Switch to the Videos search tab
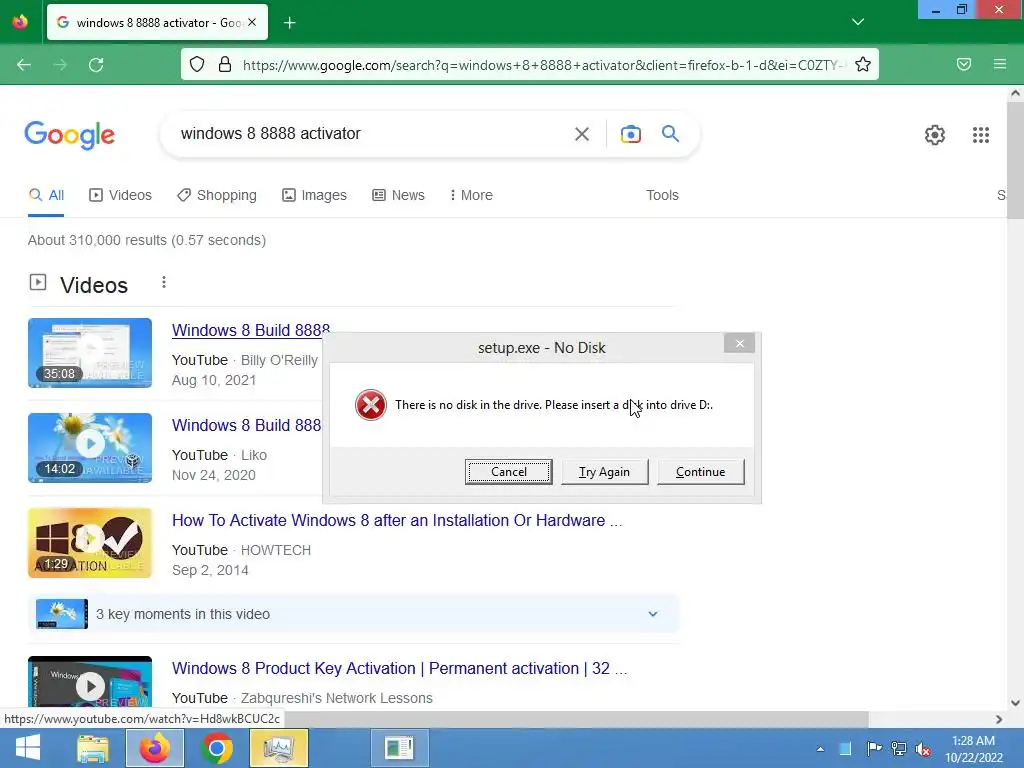Viewport: 1024px width, 768px height. point(120,195)
